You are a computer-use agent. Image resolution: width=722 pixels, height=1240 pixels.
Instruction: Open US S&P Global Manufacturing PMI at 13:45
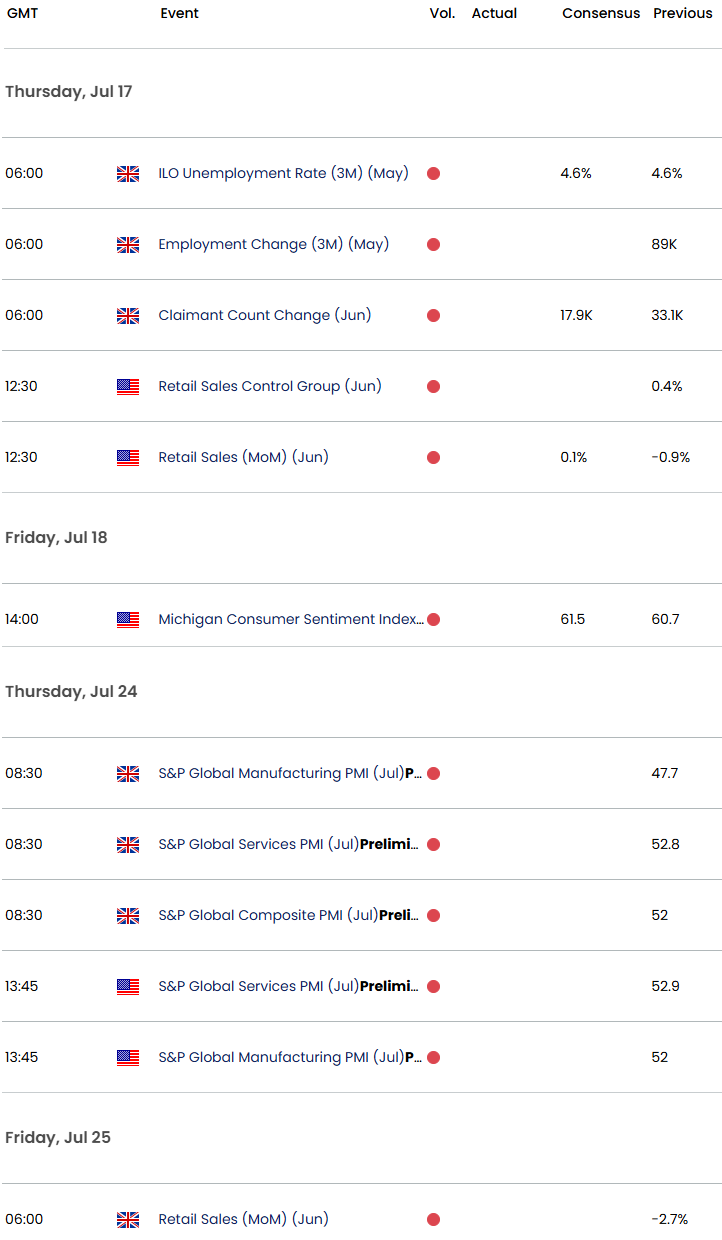pos(290,1057)
